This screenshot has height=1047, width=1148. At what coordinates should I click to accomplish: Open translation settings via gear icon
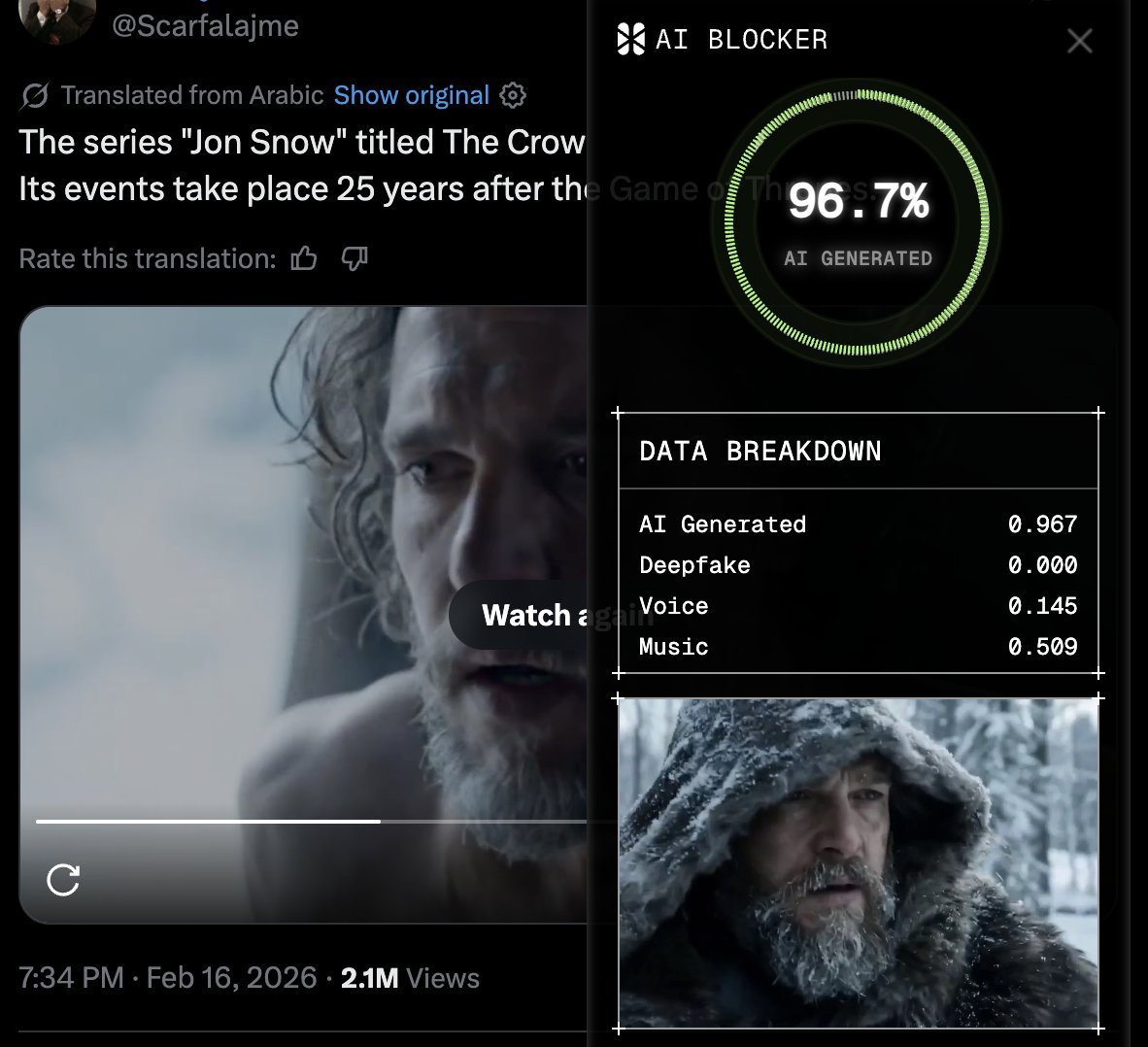click(513, 95)
